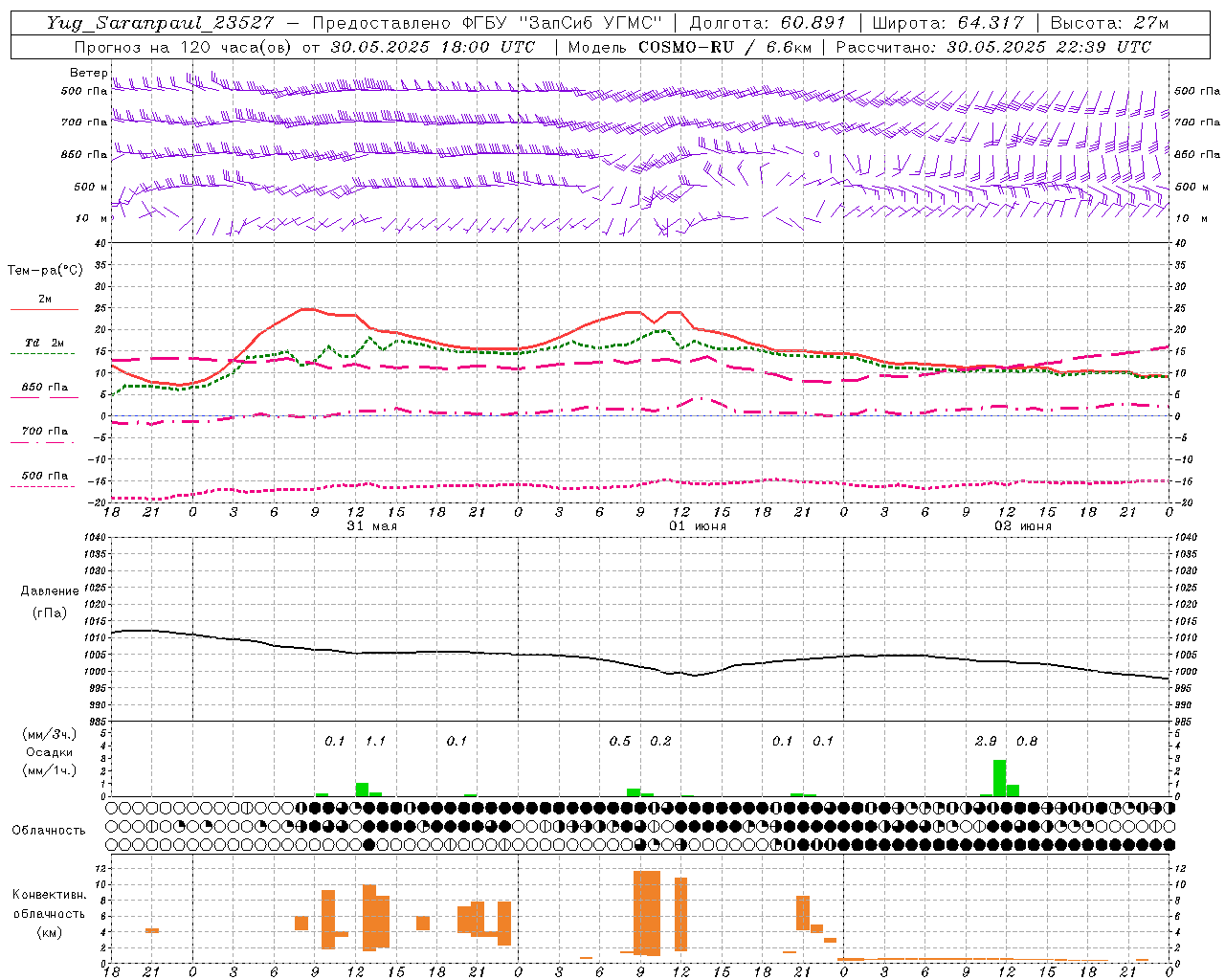
Task: Click the tallest green precipitation bar under 2.9
Action: pos(999,778)
